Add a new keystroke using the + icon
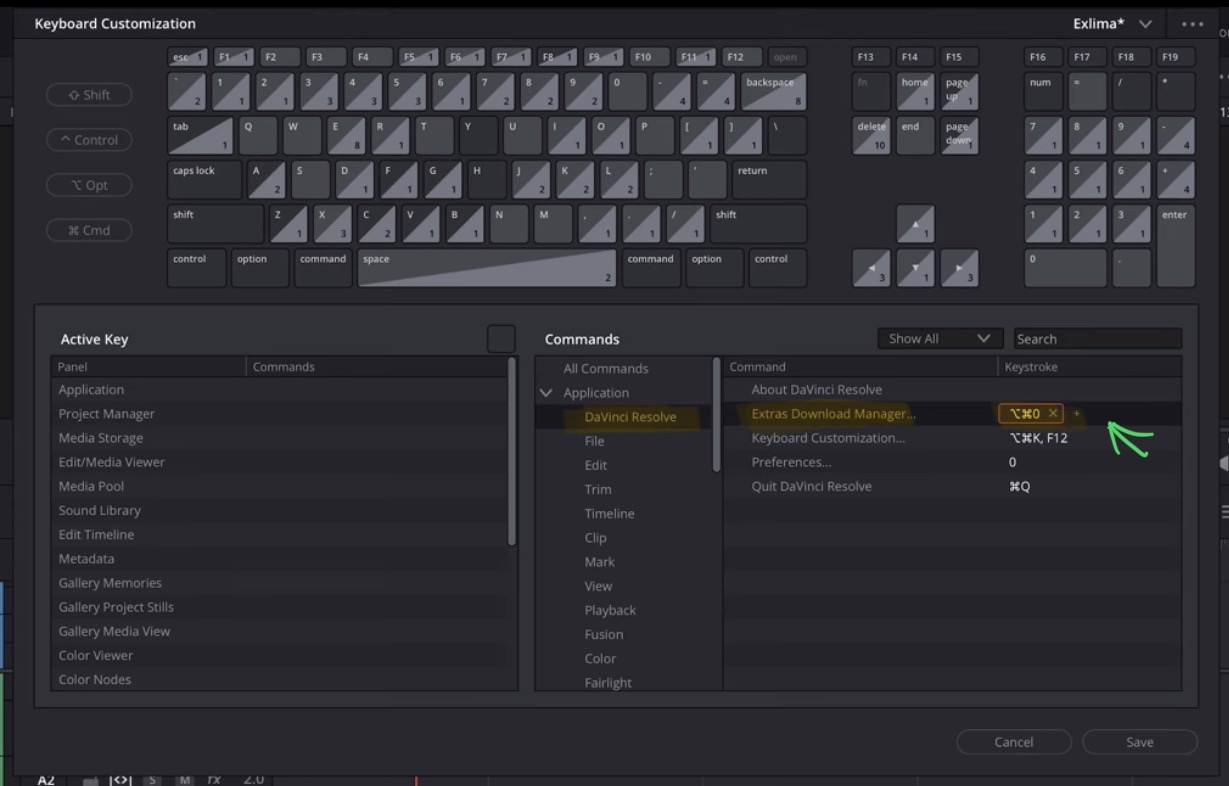Image resolution: width=1229 pixels, height=786 pixels. click(x=1076, y=413)
